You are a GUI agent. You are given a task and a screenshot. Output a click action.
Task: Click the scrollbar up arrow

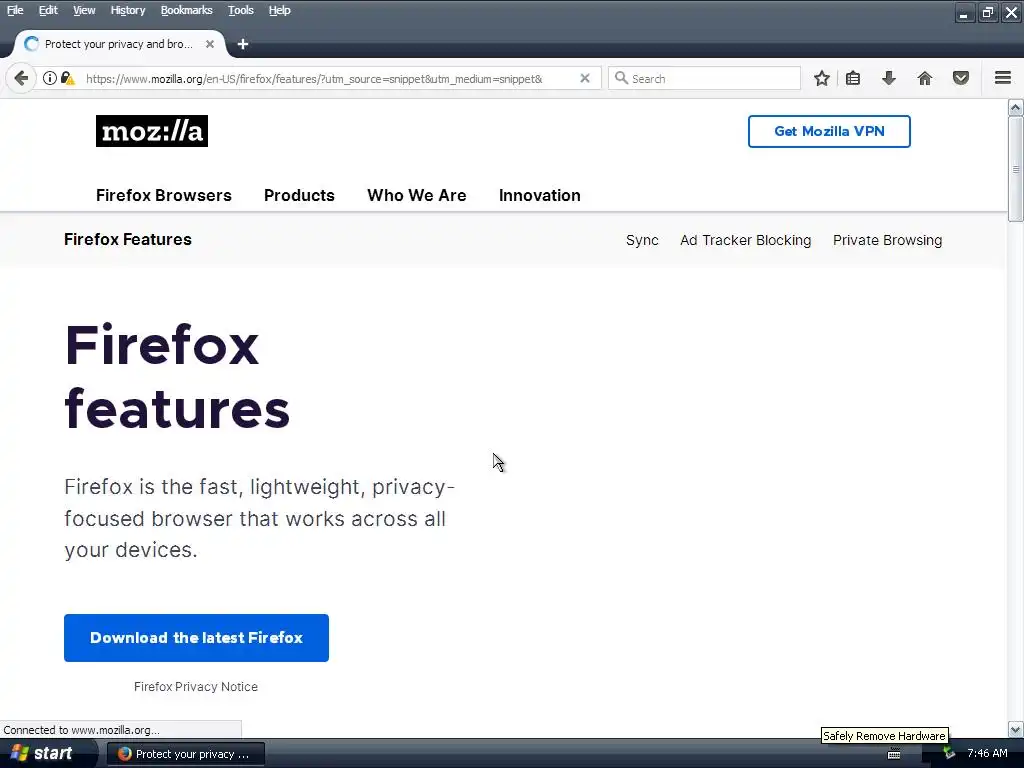tap(1016, 107)
